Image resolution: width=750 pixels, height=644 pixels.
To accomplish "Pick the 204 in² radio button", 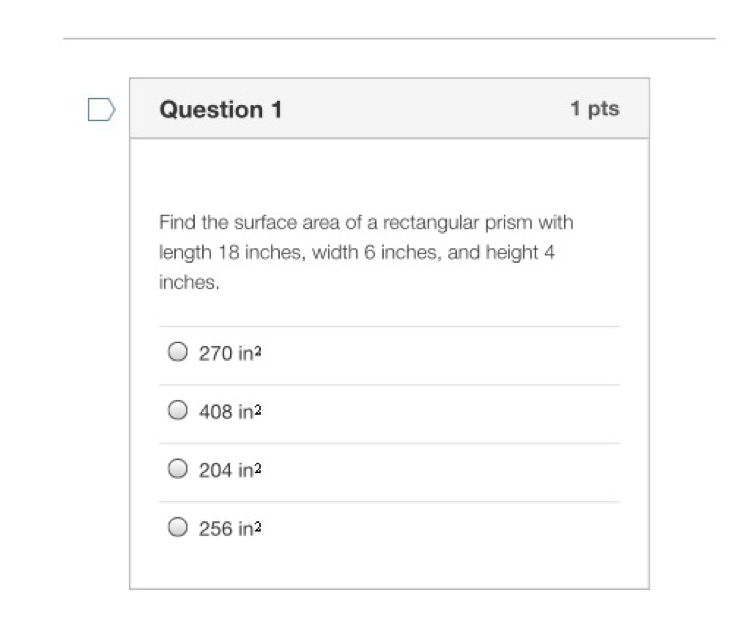I will coord(178,469).
